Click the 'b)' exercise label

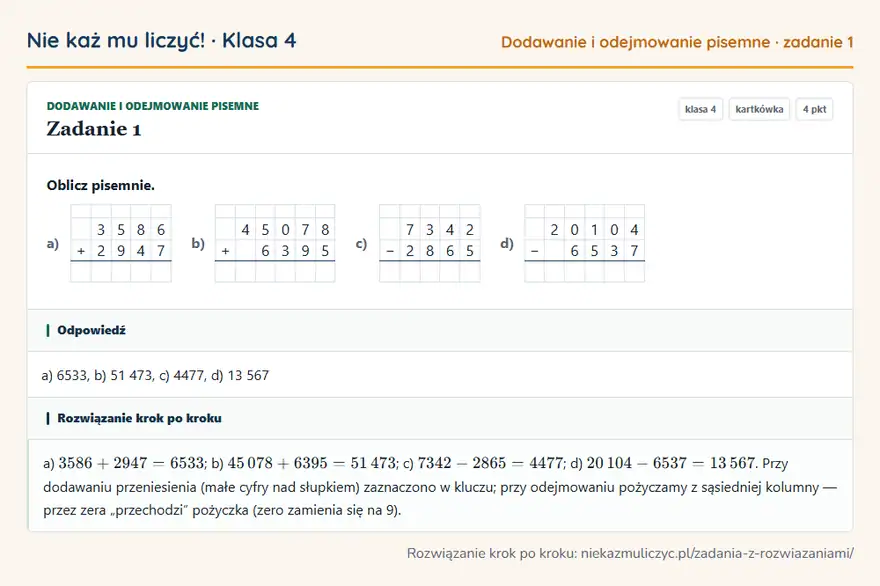click(x=198, y=243)
